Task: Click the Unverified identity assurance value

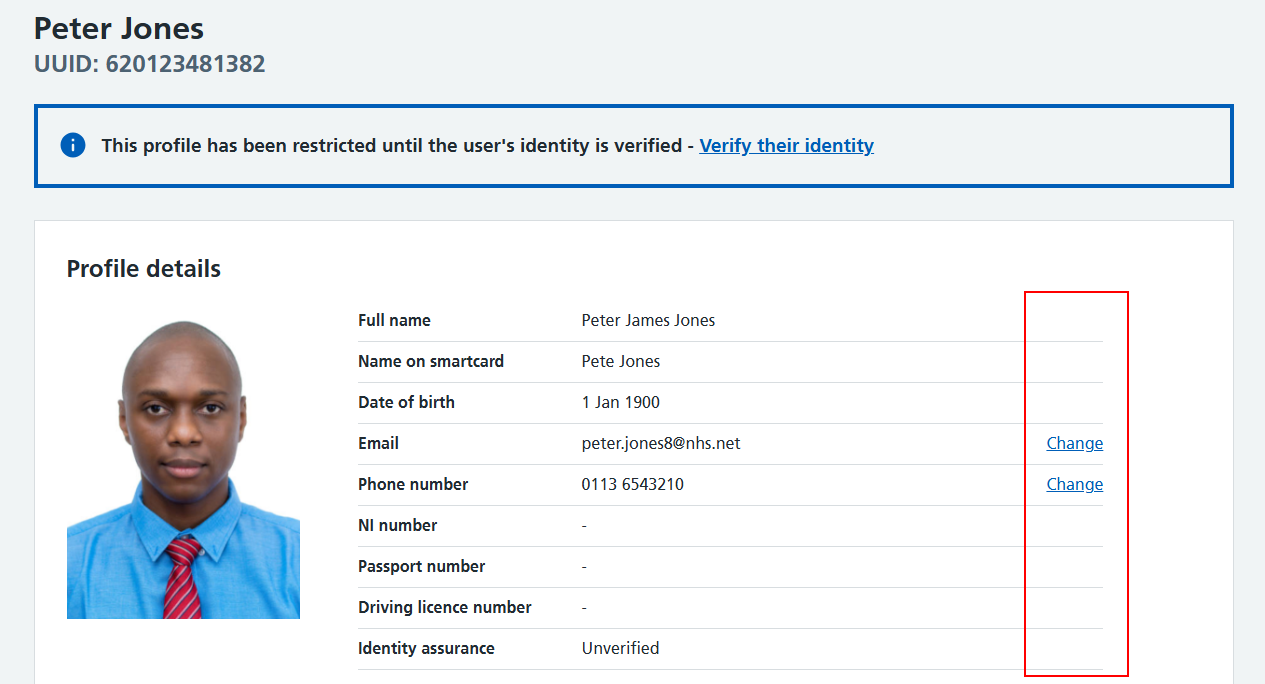Action: click(x=620, y=648)
